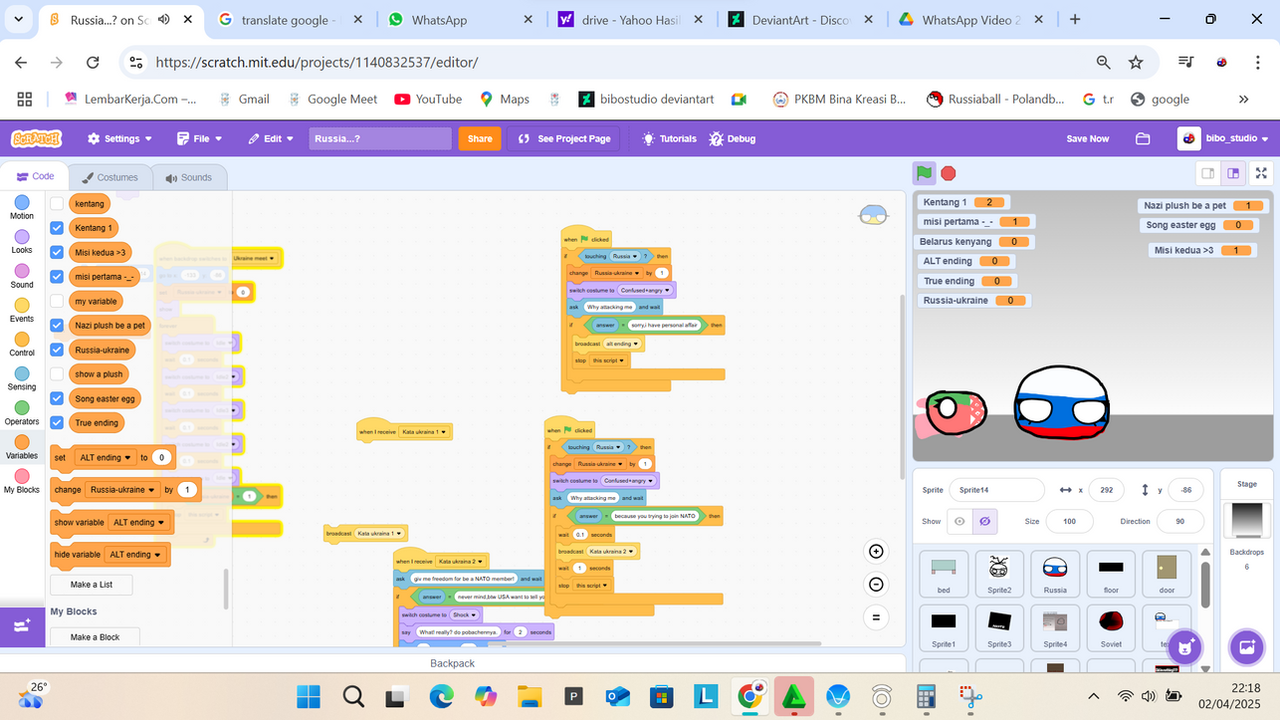Edit the project title field
Screen dimensions: 1280x720
click(x=380, y=139)
